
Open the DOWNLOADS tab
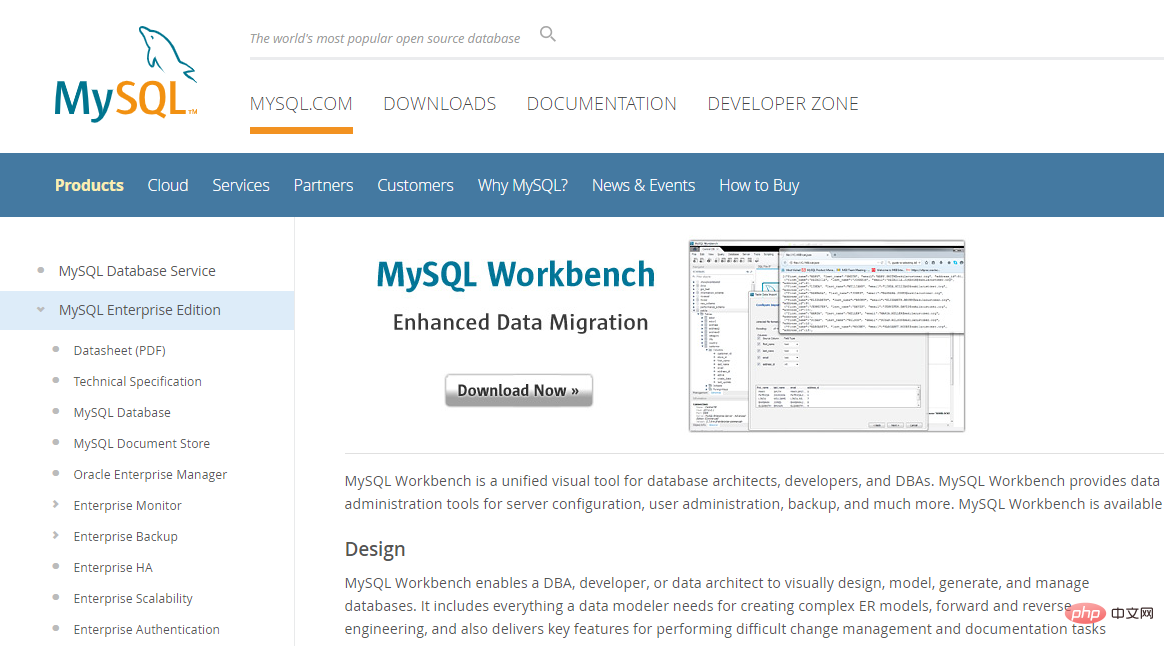tap(439, 104)
